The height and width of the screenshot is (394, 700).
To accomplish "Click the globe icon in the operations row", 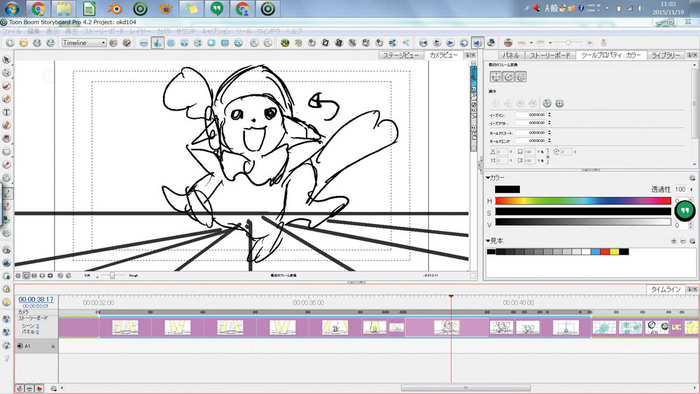I will click(x=547, y=103).
